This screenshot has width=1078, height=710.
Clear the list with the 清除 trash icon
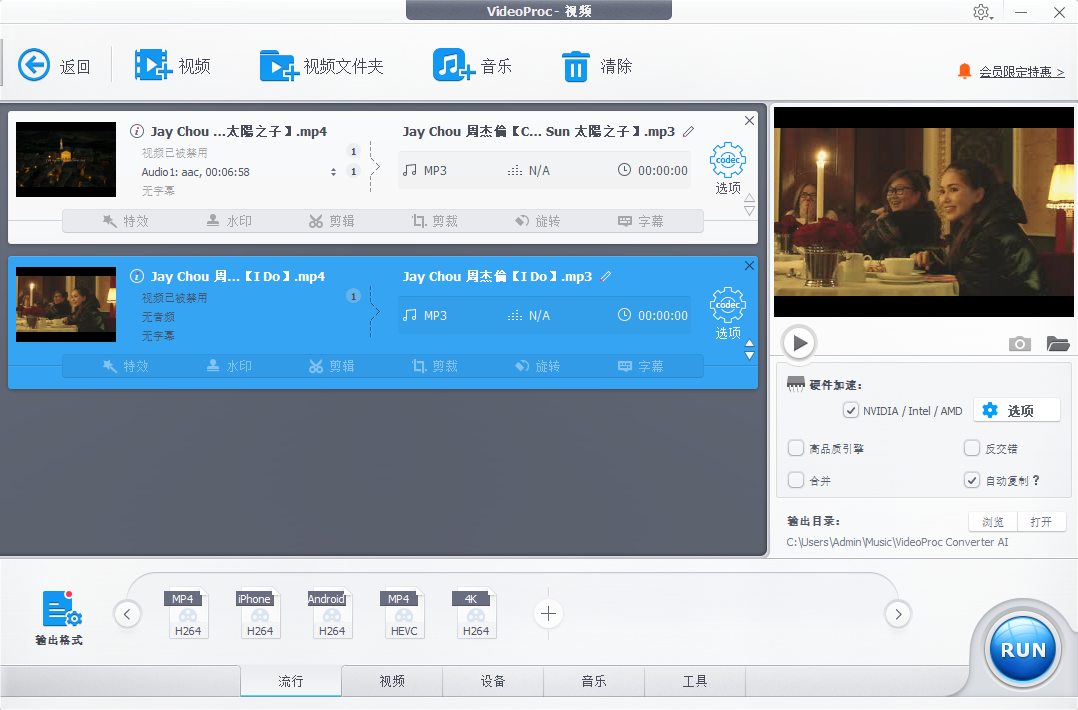[575, 67]
